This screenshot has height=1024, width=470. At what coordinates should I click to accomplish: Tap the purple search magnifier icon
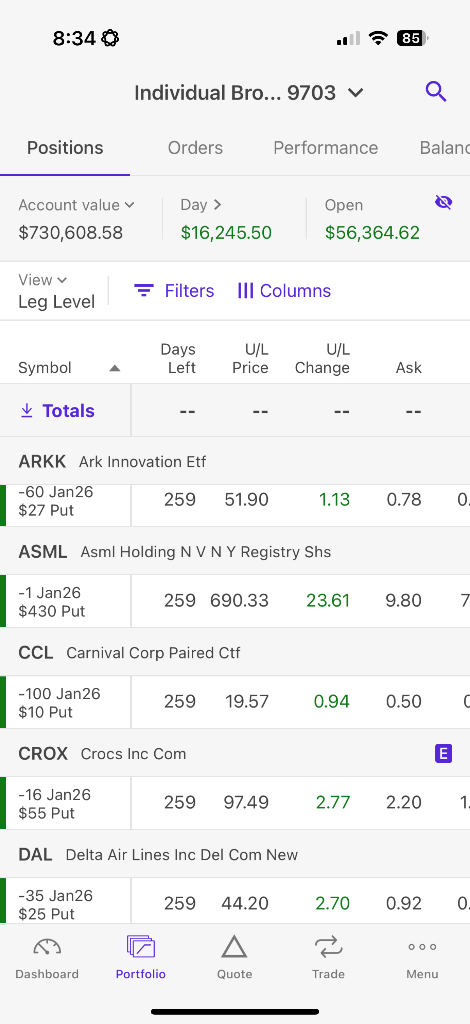[x=435, y=92]
